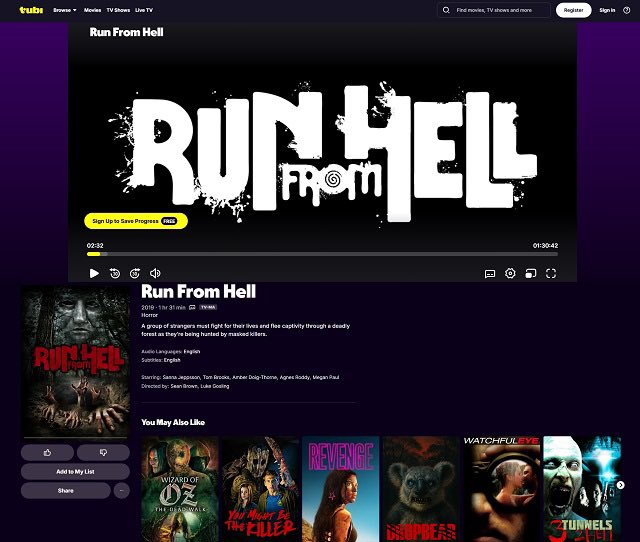Click the Tubi logo

[x=31, y=10]
